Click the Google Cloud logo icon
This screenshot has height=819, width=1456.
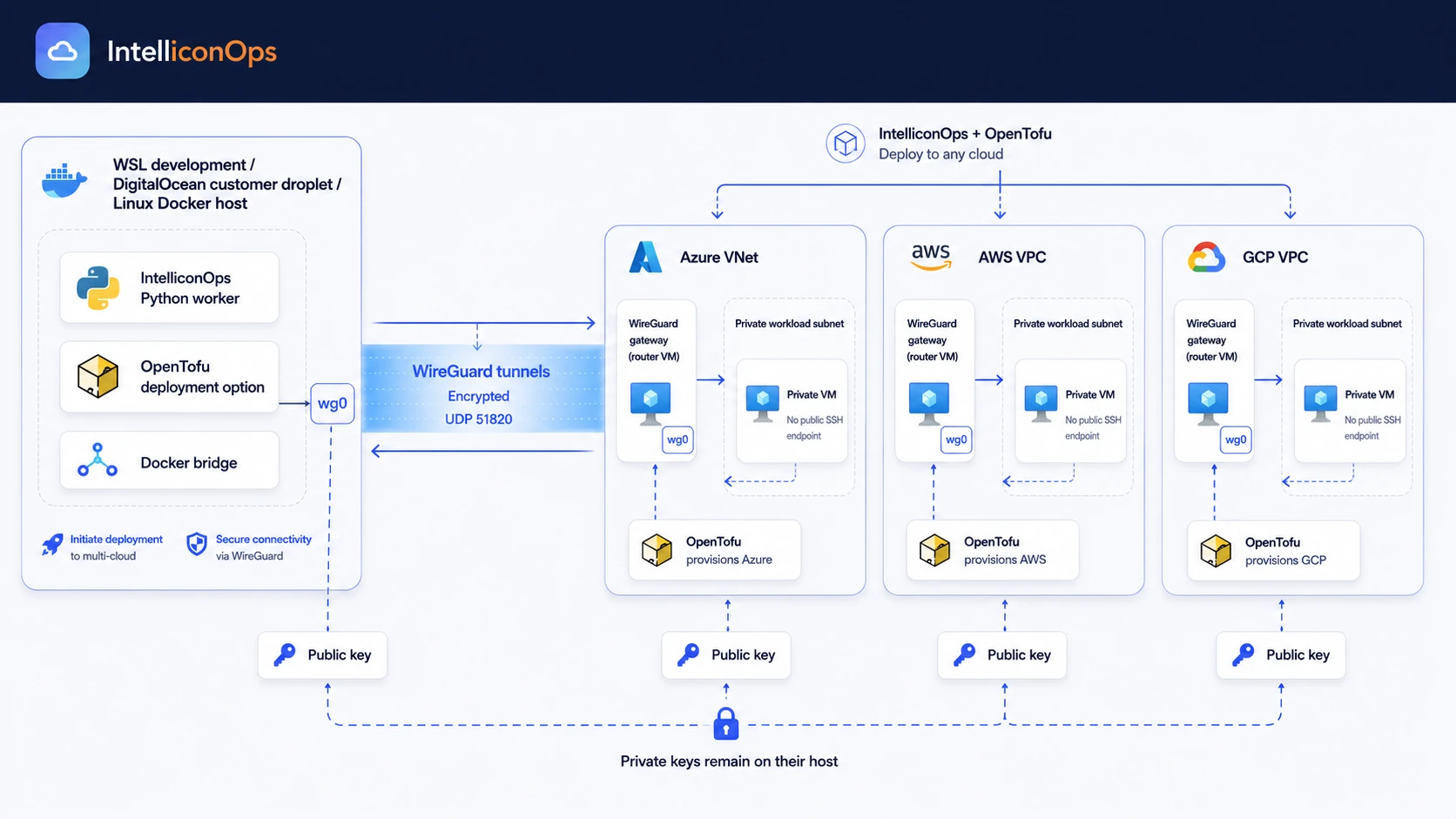1206,258
